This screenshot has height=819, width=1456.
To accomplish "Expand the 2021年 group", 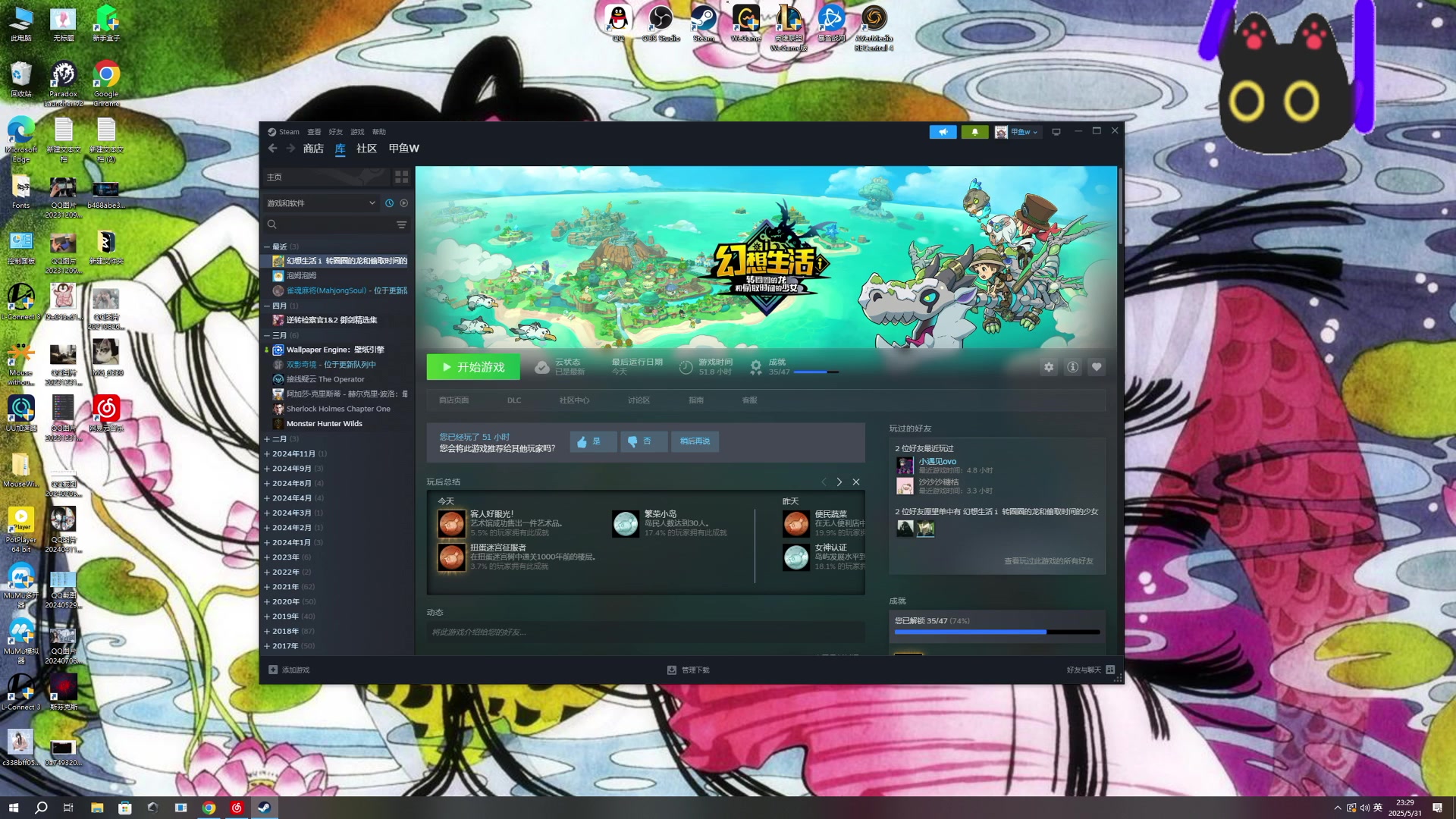I will point(267,587).
